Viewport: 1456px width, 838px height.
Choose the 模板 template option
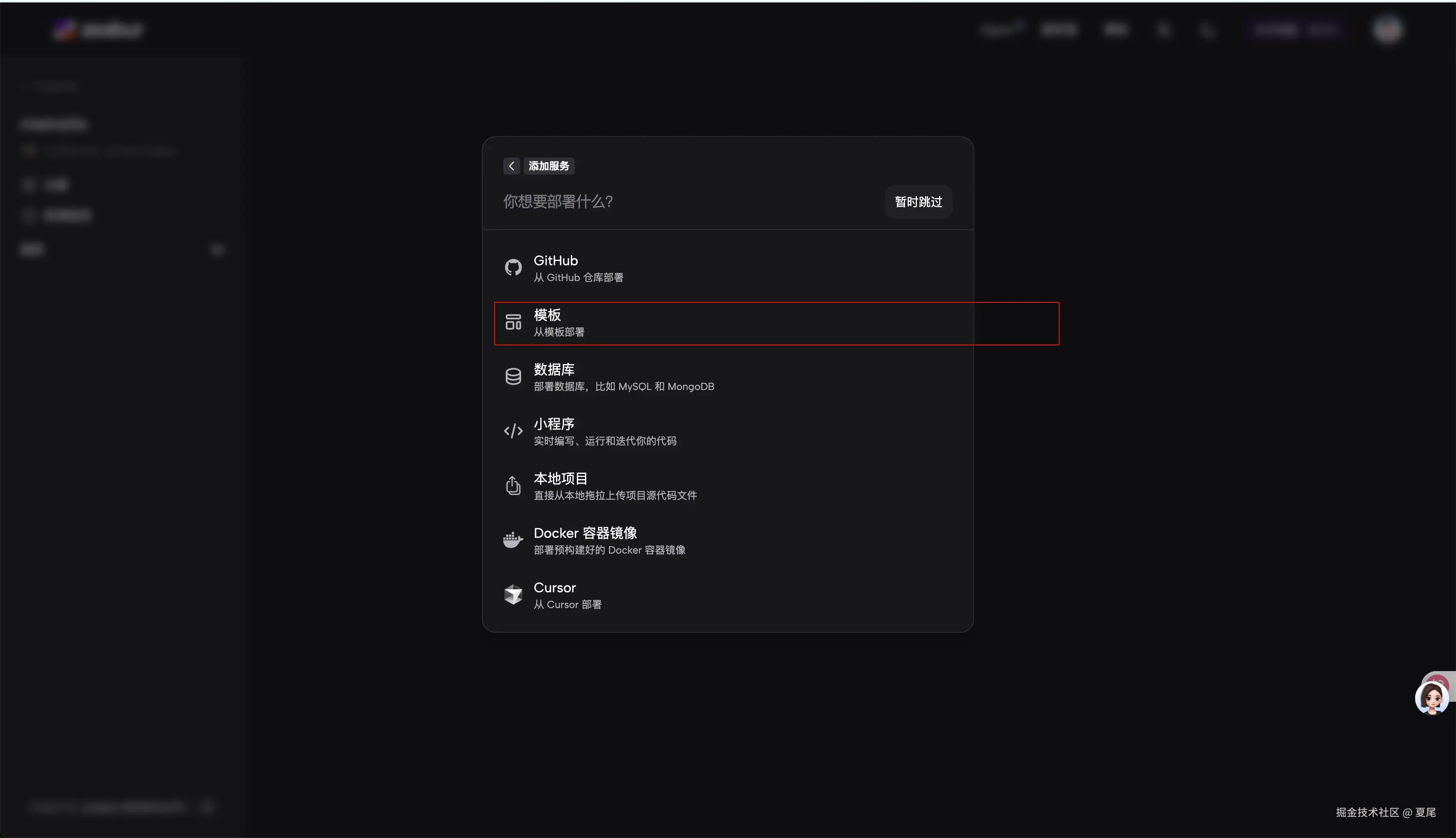[x=547, y=316]
